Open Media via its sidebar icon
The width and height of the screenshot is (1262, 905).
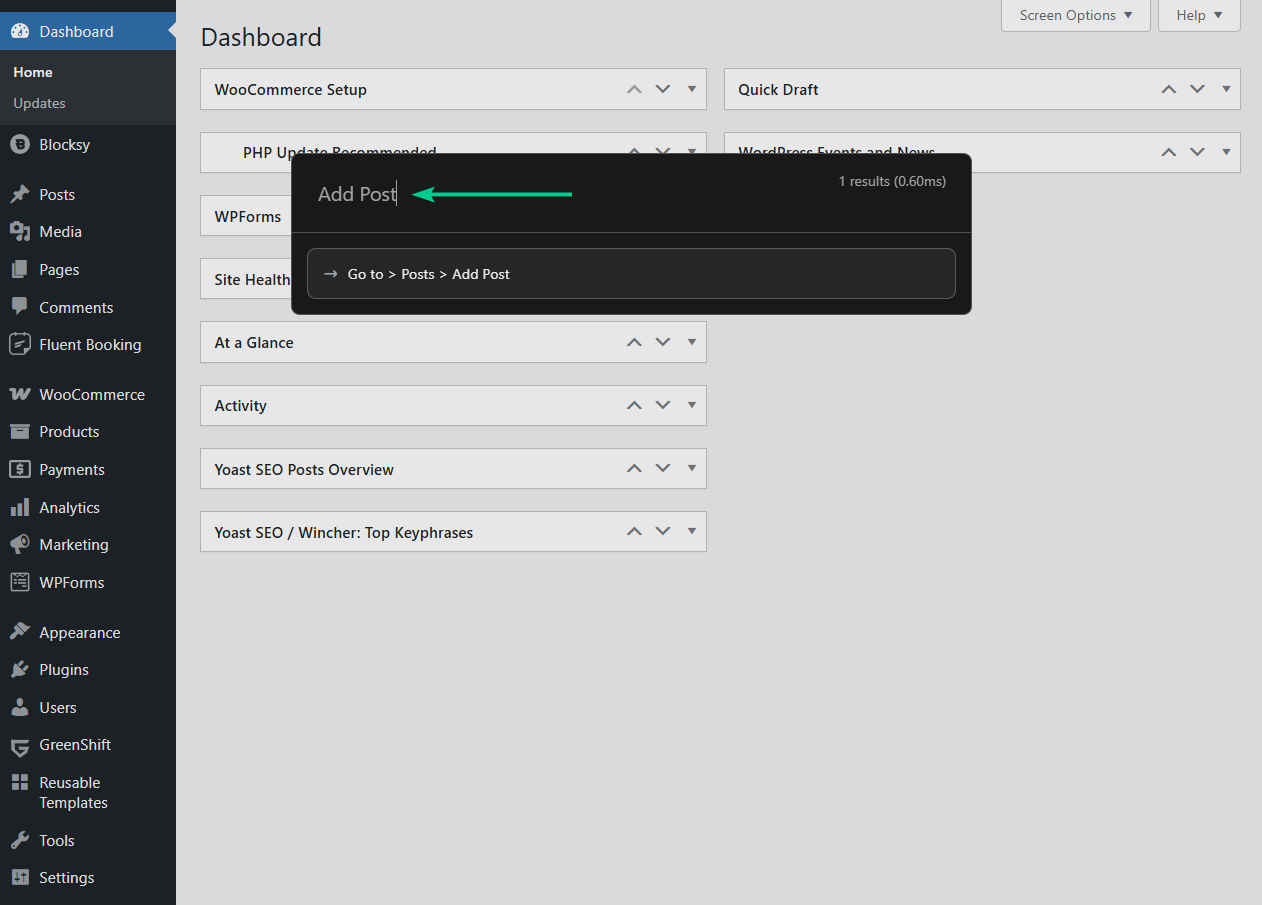19,232
